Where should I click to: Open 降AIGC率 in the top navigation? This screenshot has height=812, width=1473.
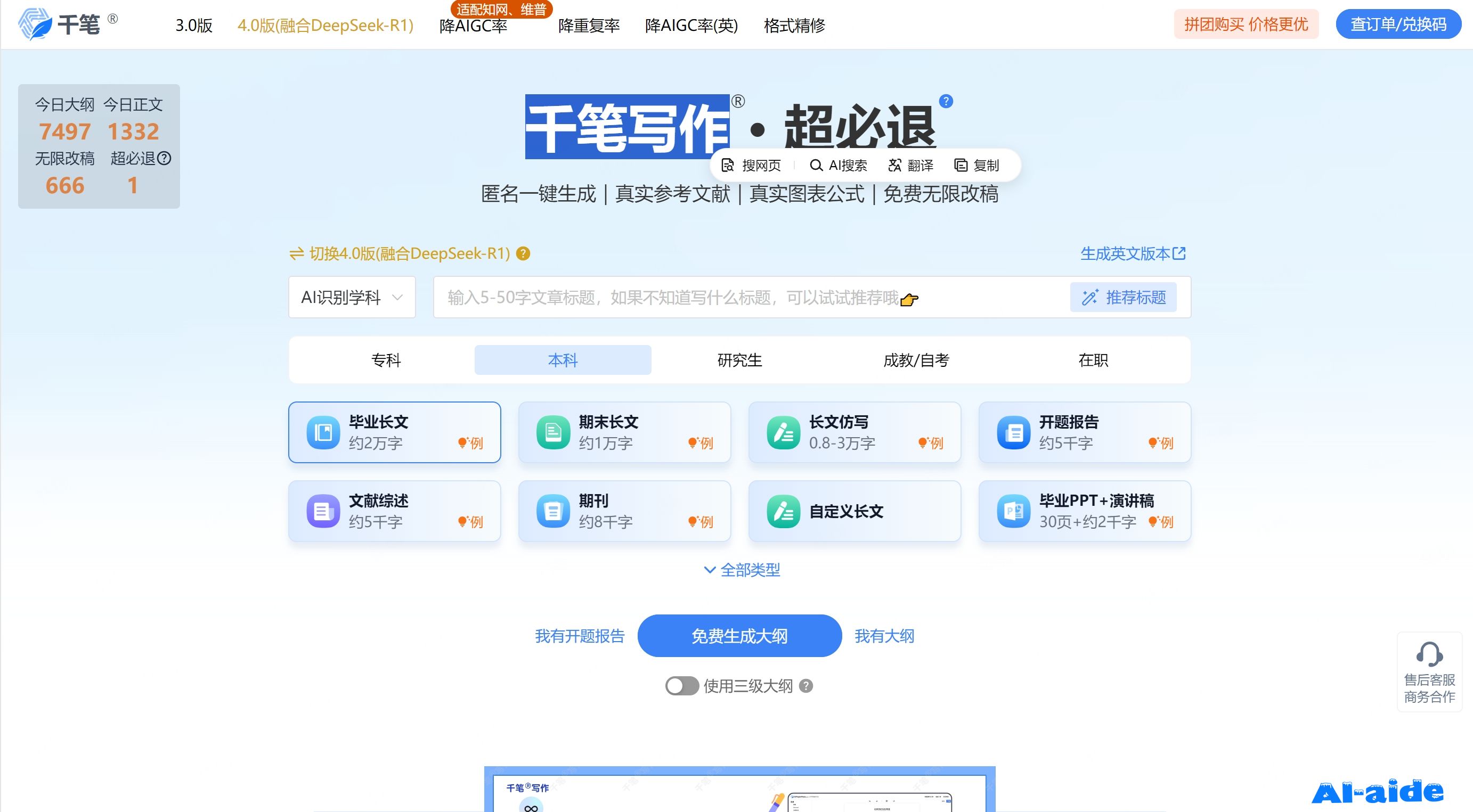473,26
